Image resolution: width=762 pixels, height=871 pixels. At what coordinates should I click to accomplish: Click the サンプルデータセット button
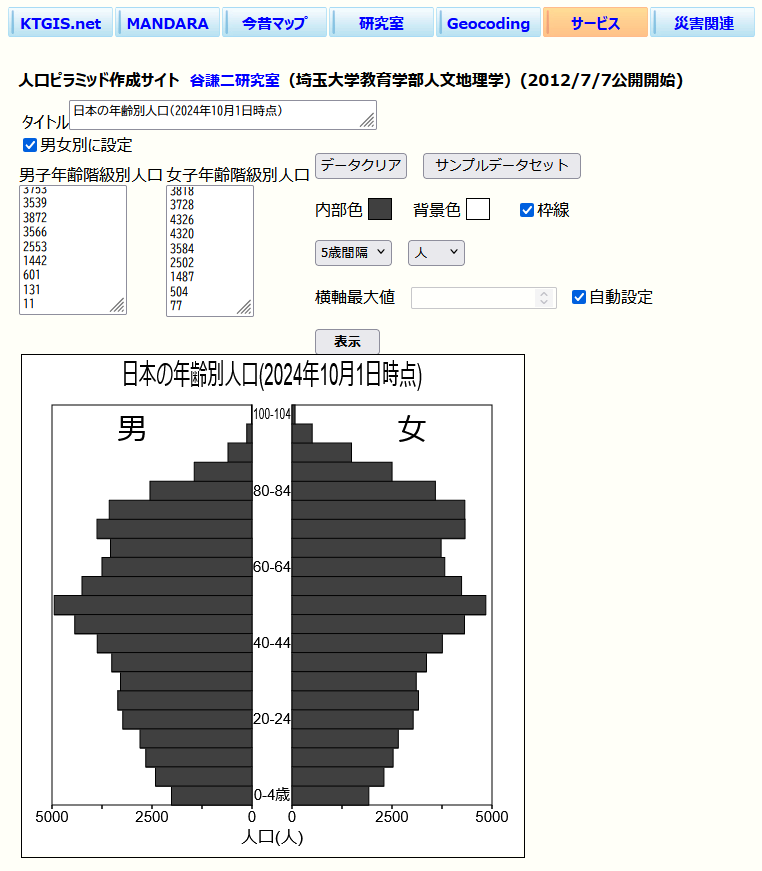[502, 166]
